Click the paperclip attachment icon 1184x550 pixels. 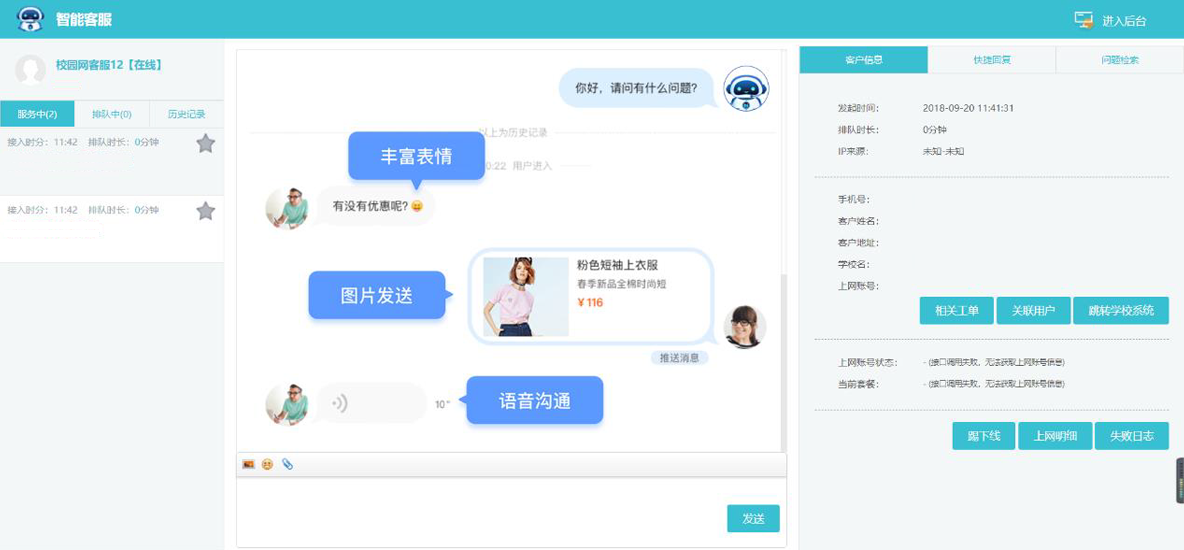point(287,464)
